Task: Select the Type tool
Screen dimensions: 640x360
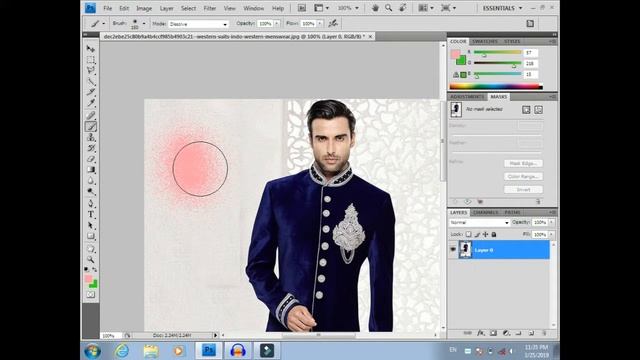Action: coord(91,215)
